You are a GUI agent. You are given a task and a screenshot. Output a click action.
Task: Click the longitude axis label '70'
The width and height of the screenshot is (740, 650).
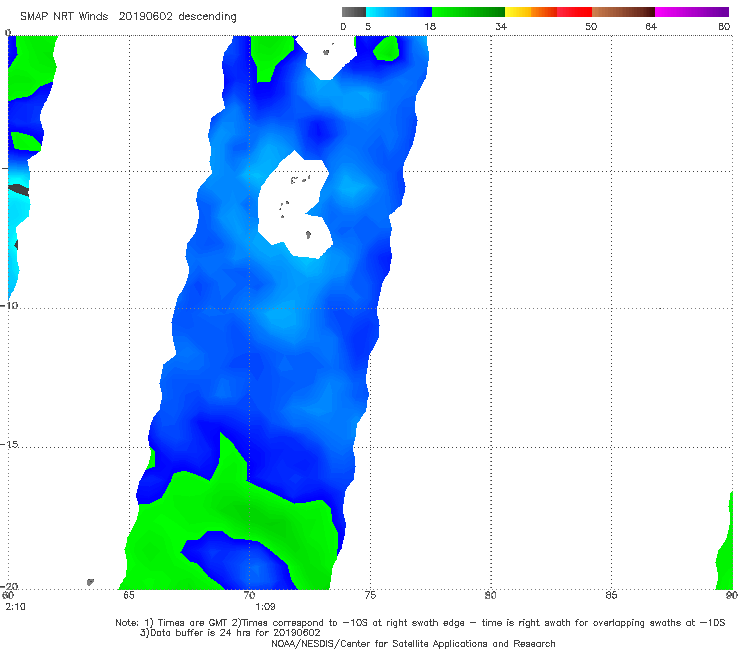click(x=249, y=595)
